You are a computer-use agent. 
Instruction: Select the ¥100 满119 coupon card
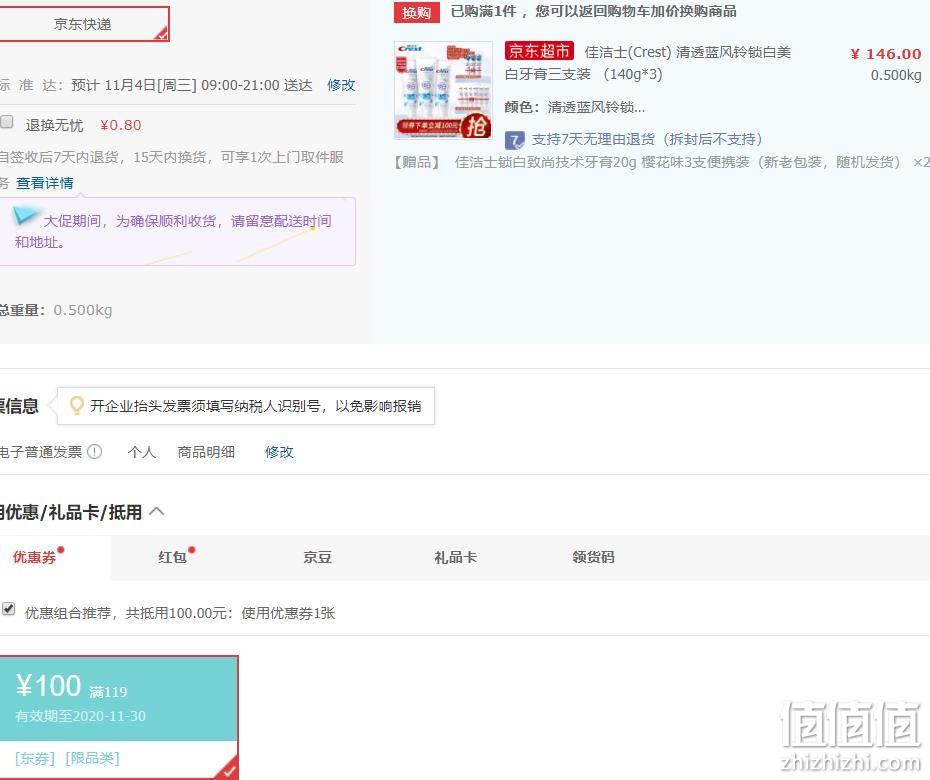[117, 717]
